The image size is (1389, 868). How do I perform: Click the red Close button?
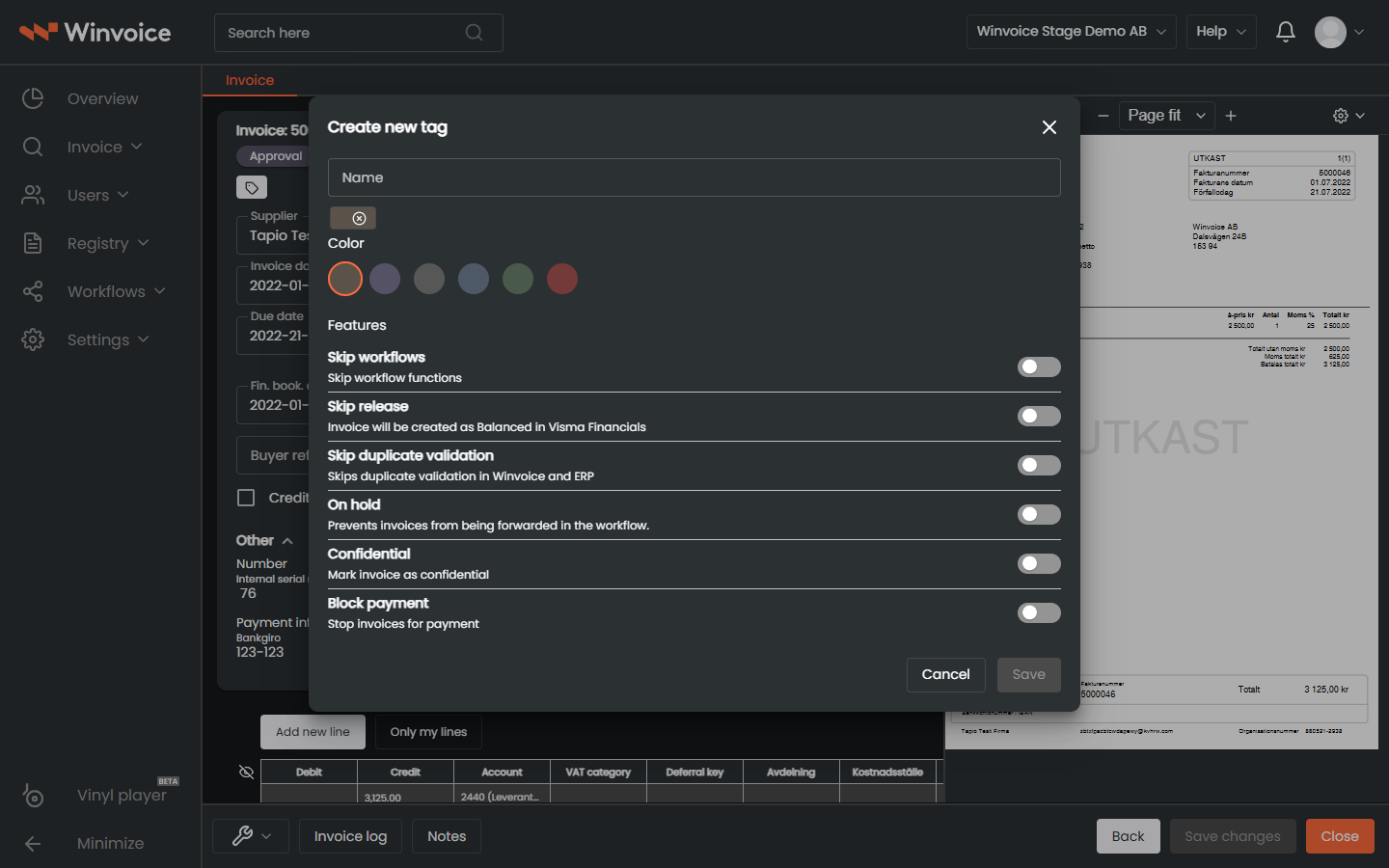(x=1340, y=836)
